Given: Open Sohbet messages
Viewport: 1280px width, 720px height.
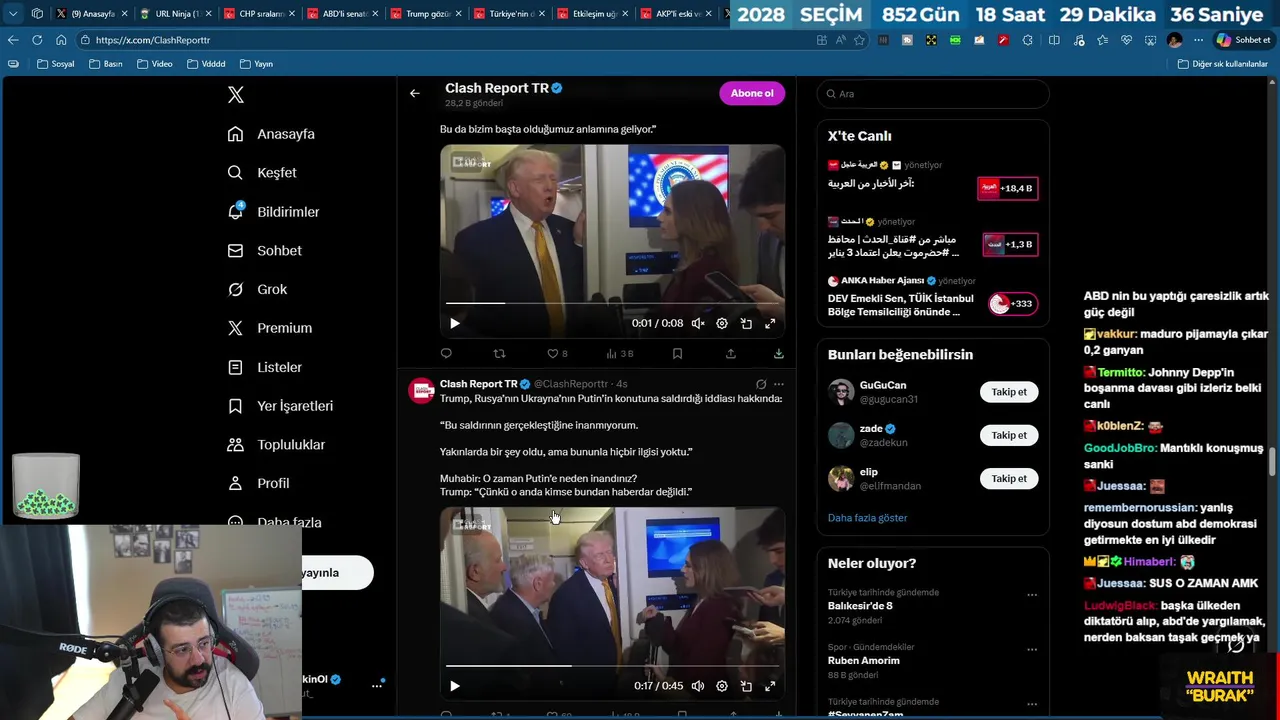Looking at the screenshot, I should 264,251.
